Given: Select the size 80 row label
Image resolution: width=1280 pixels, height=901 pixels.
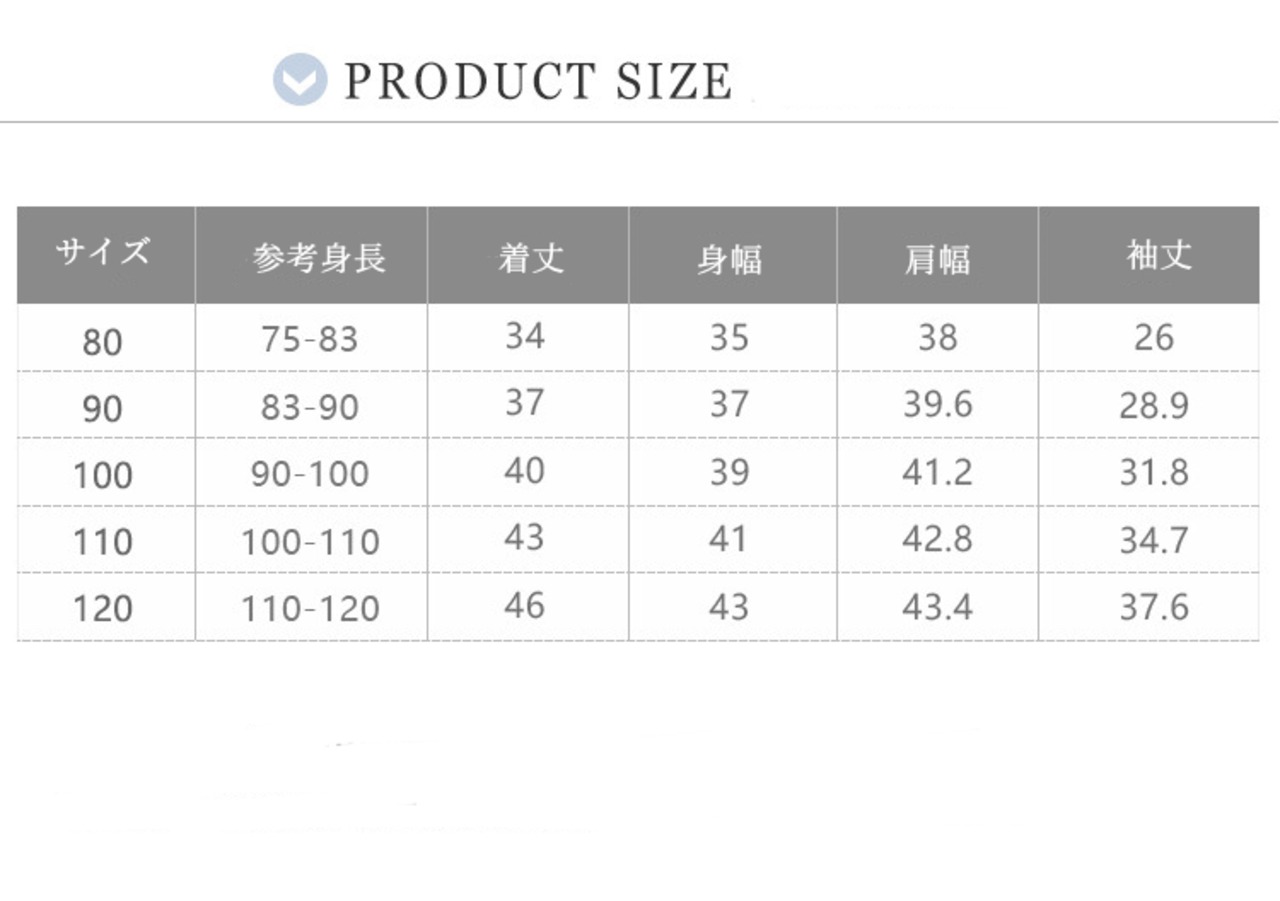Looking at the screenshot, I should 102,343.
